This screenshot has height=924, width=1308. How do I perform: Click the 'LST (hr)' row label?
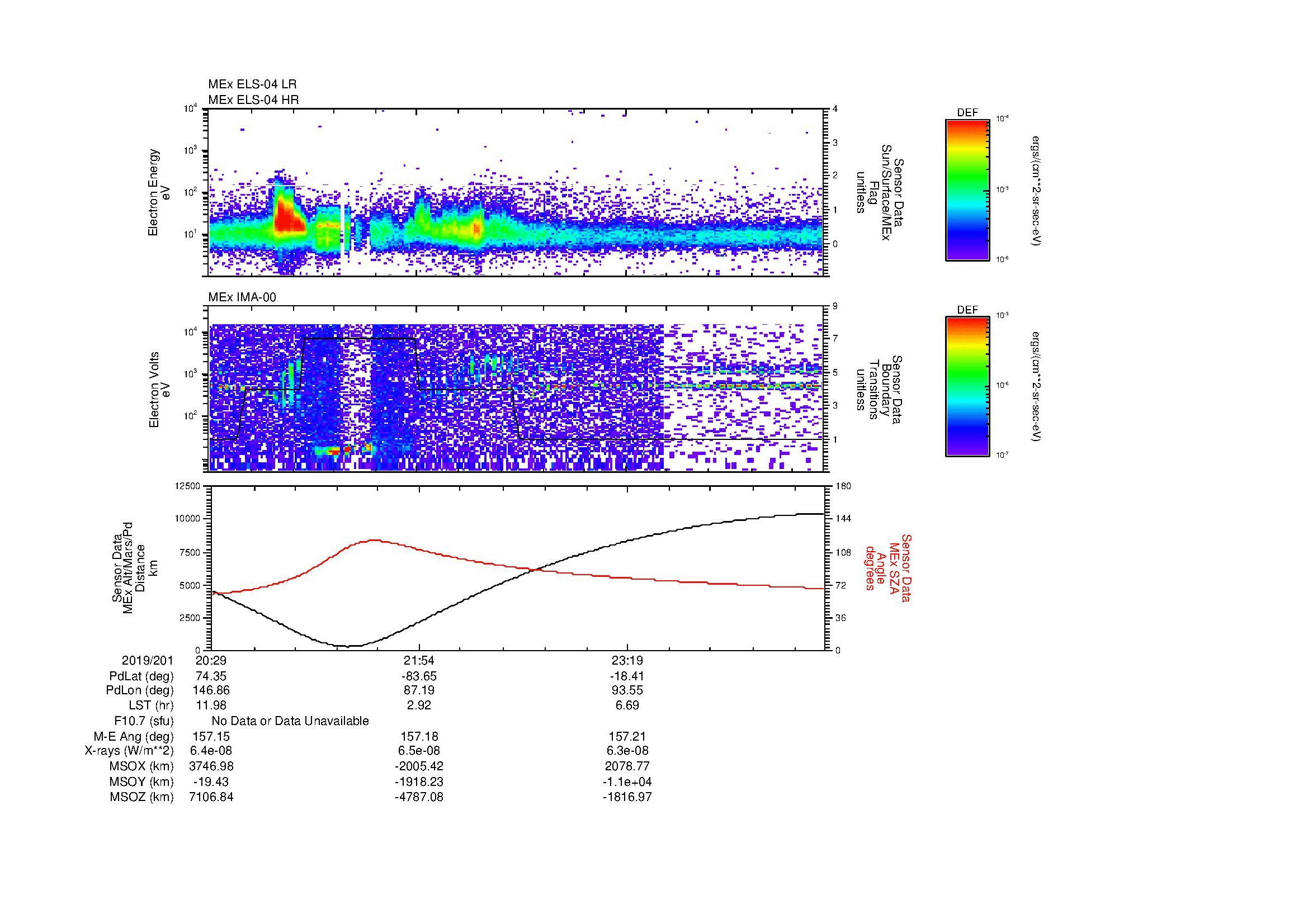[151, 705]
